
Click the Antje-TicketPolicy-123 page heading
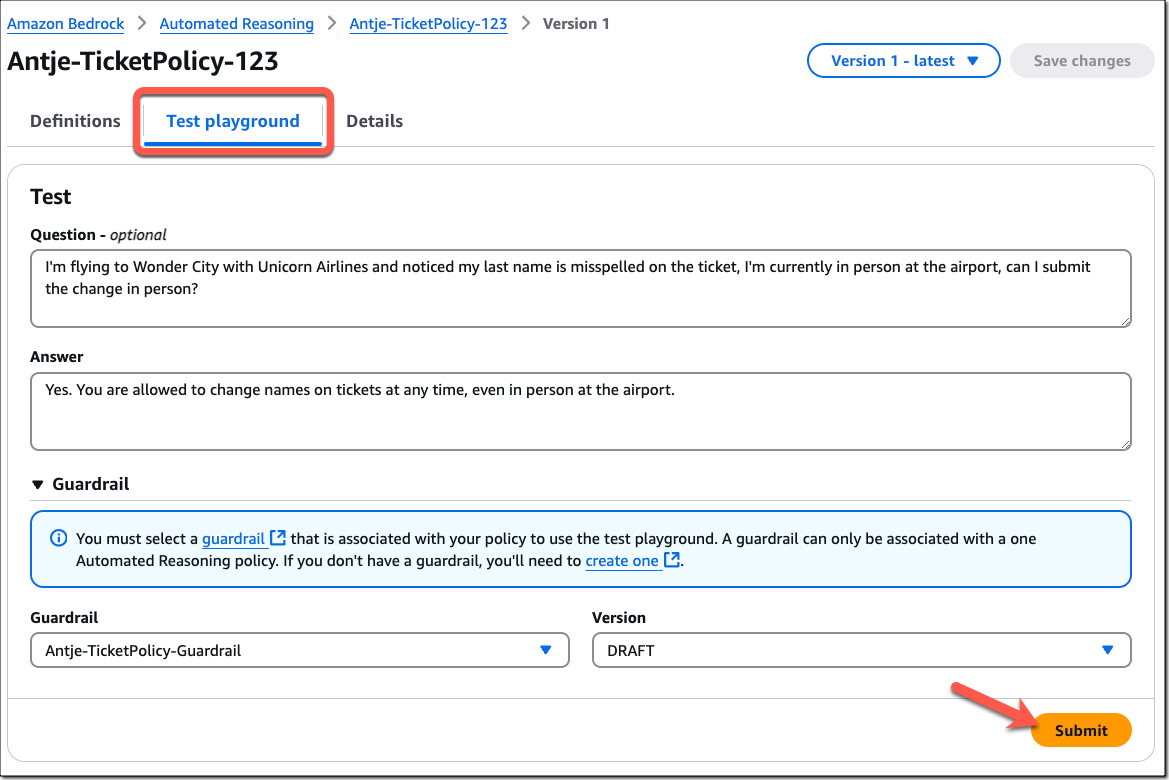(143, 61)
